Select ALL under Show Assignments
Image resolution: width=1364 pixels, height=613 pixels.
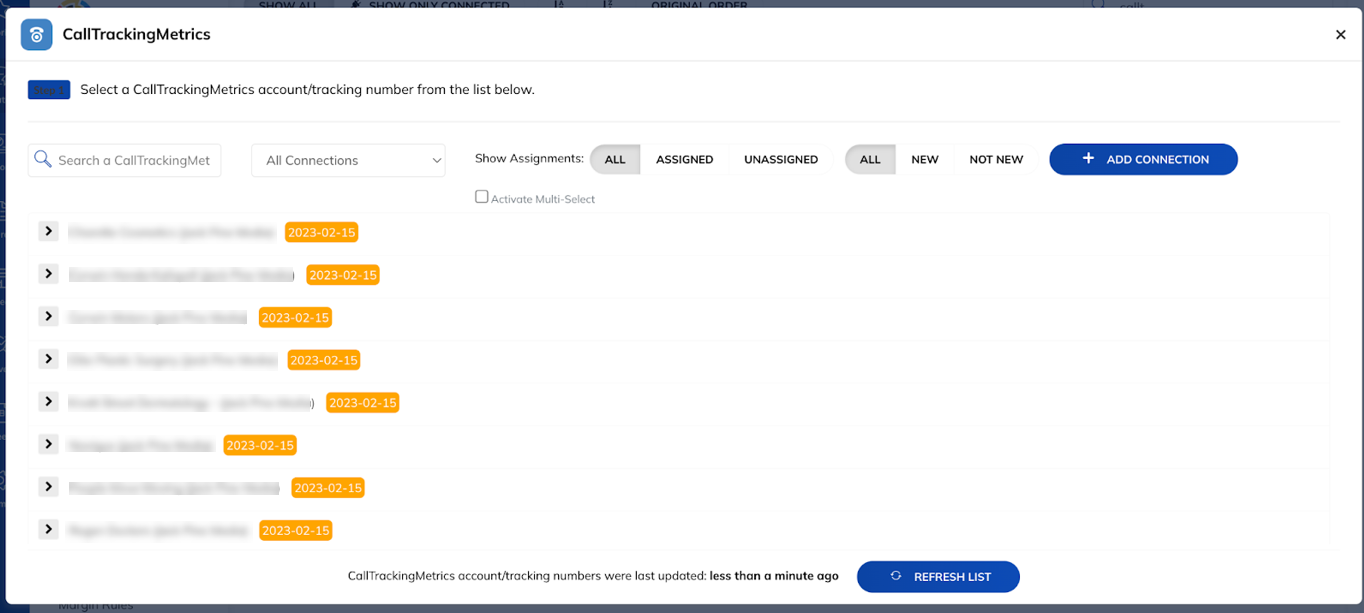pyautogui.click(x=615, y=159)
